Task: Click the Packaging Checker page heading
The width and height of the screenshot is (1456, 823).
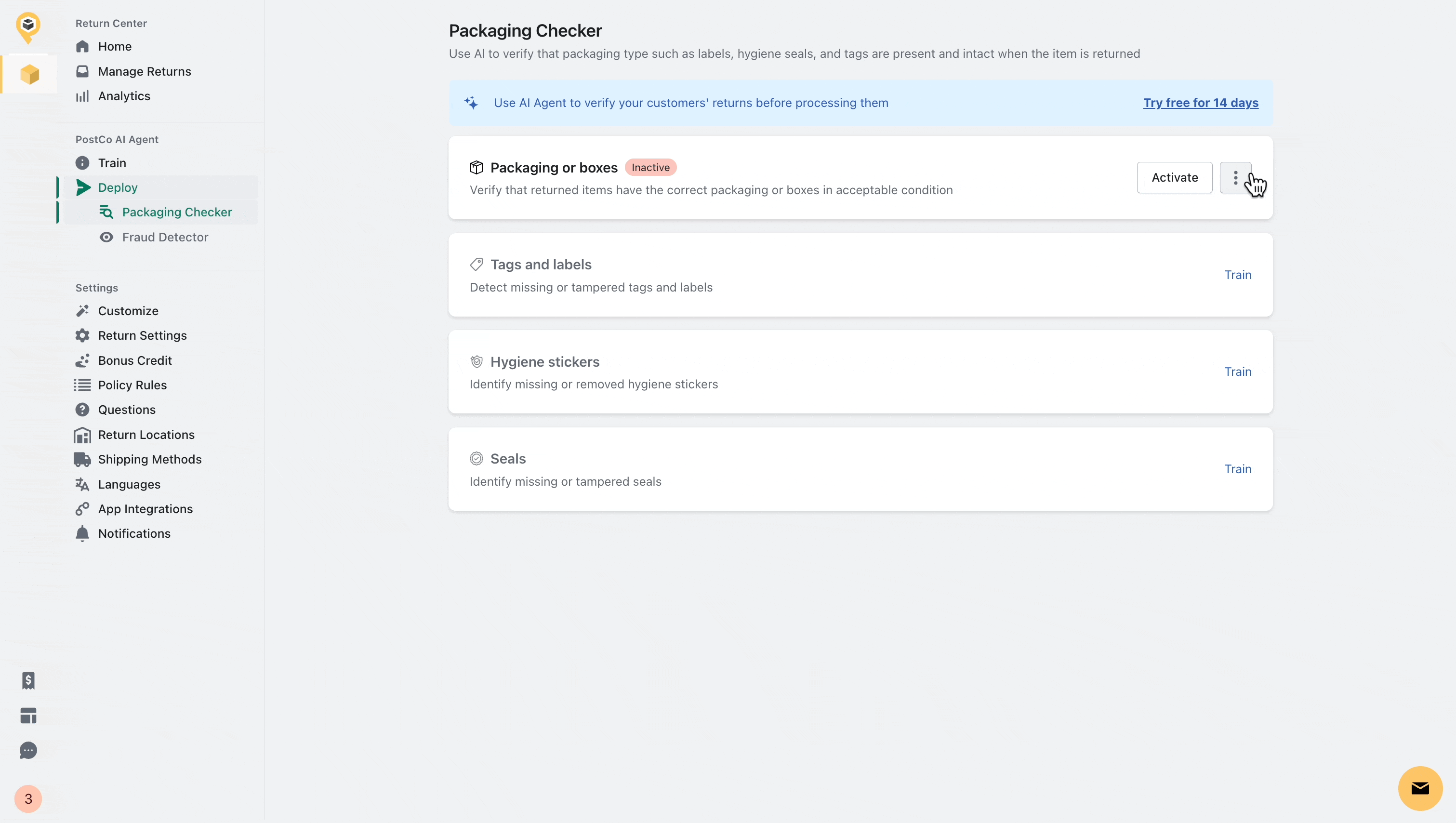Action: click(x=525, y=30)
